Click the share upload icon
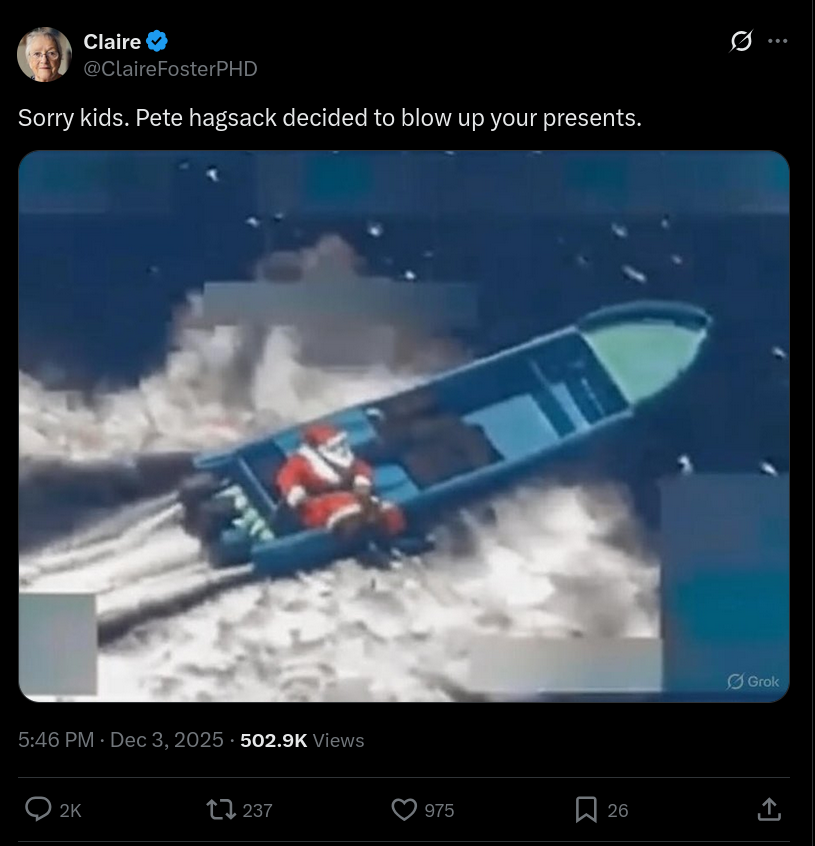 click(x=769, y=809)
